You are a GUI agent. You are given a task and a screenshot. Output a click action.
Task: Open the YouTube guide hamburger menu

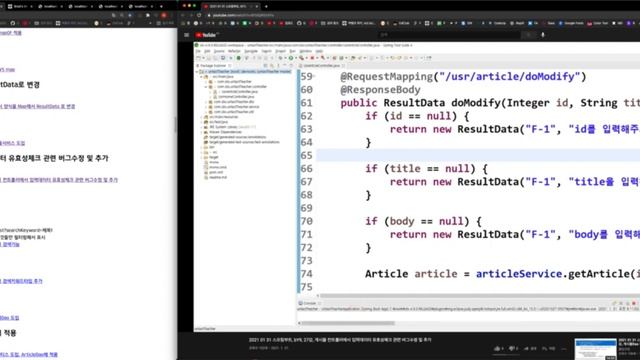tap(187, 35)
